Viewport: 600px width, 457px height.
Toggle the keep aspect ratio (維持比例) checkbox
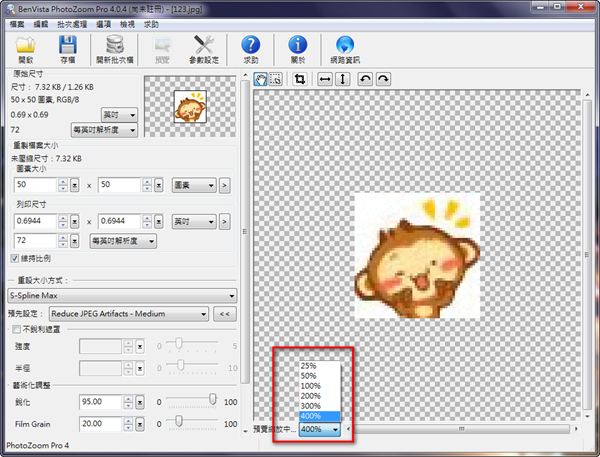[x=14, y=260]
